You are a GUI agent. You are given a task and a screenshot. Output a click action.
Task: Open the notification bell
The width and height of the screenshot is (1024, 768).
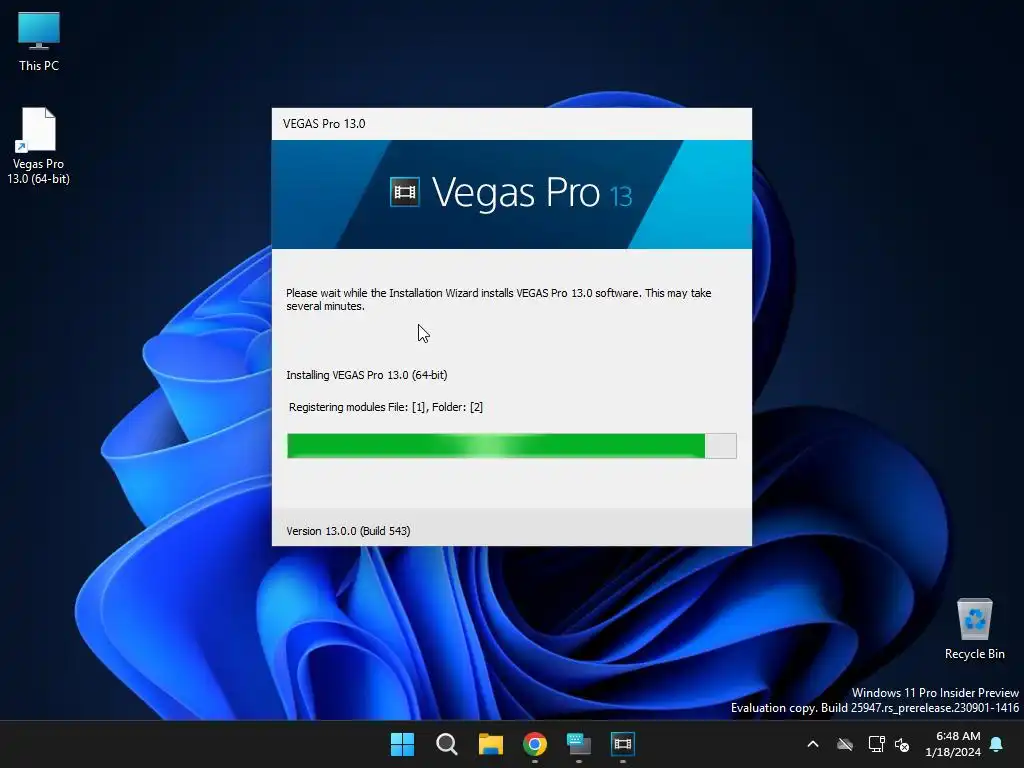click(x=997, y=744)
